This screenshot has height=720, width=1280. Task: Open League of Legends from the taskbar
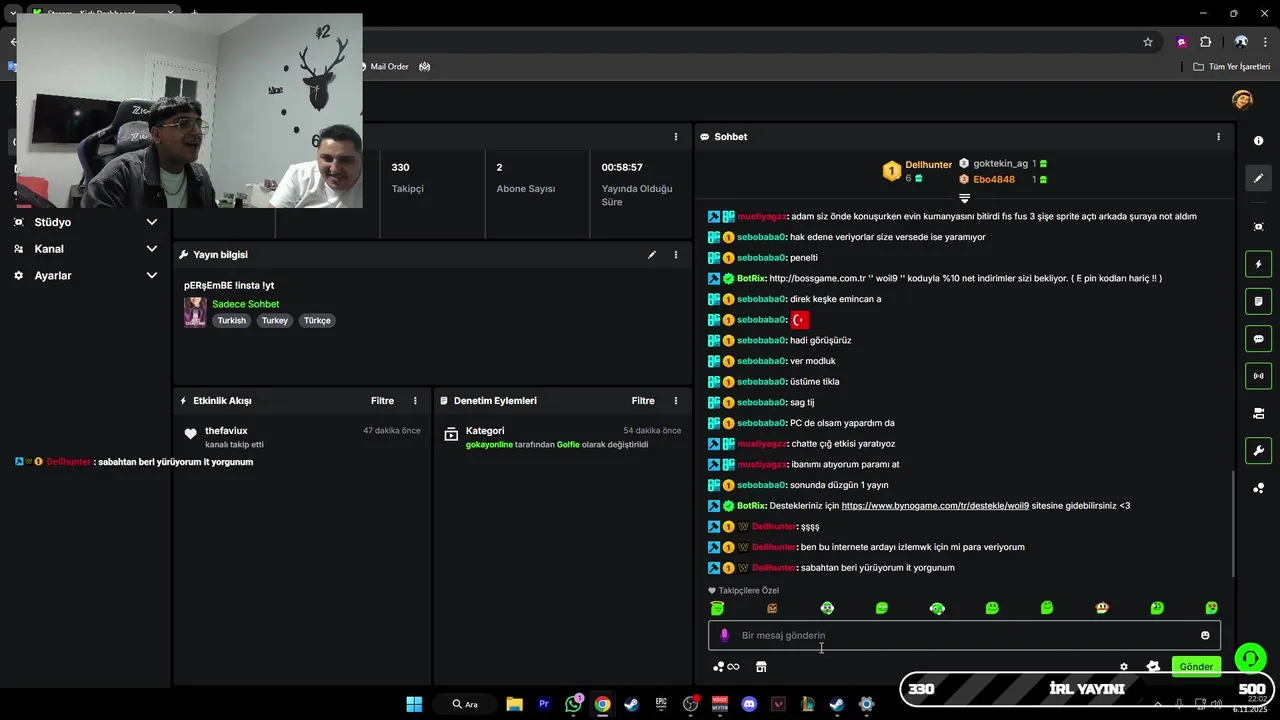click(x=807, y=704)
